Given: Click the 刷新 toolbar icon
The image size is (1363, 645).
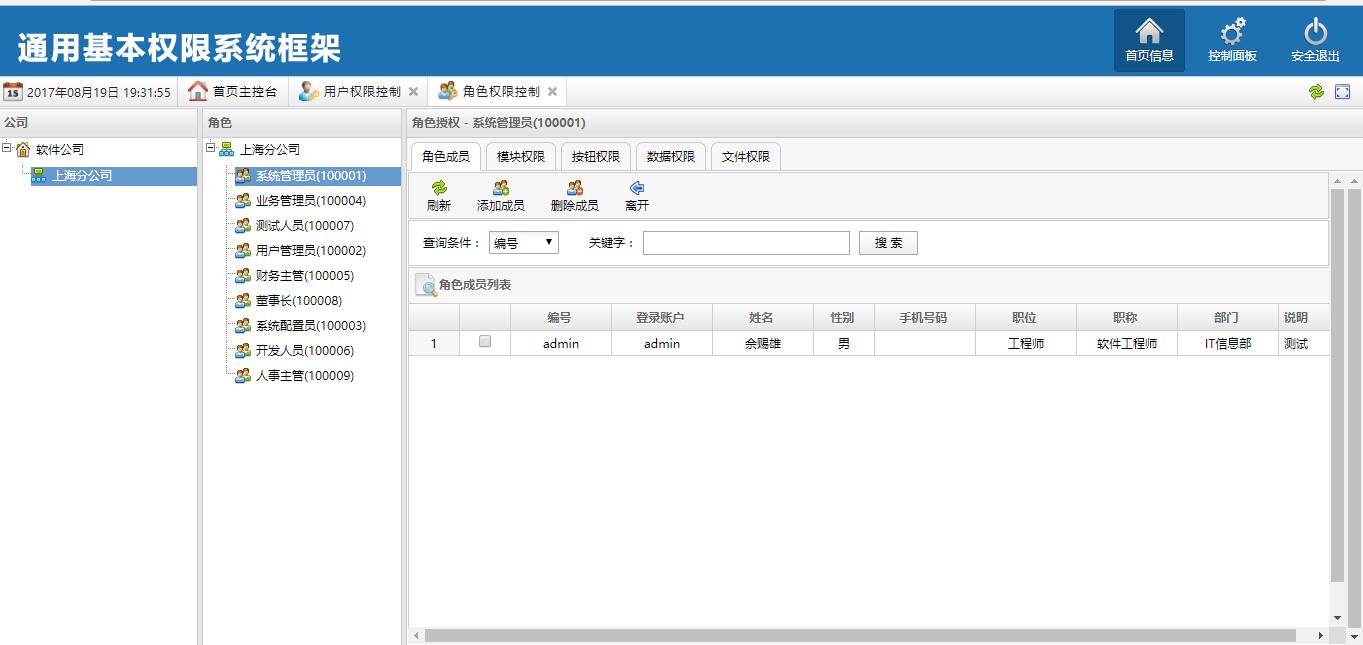Looking at the screenshot, I should coord(439,188).
